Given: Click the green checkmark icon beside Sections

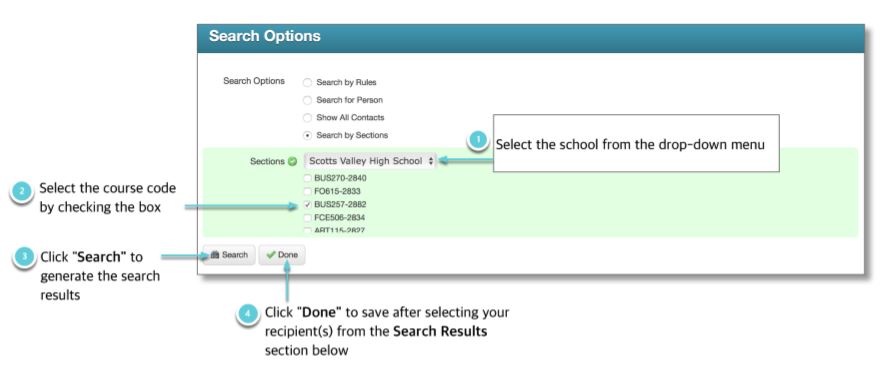Looking at the screenshot, I should [x=293, y=162].
